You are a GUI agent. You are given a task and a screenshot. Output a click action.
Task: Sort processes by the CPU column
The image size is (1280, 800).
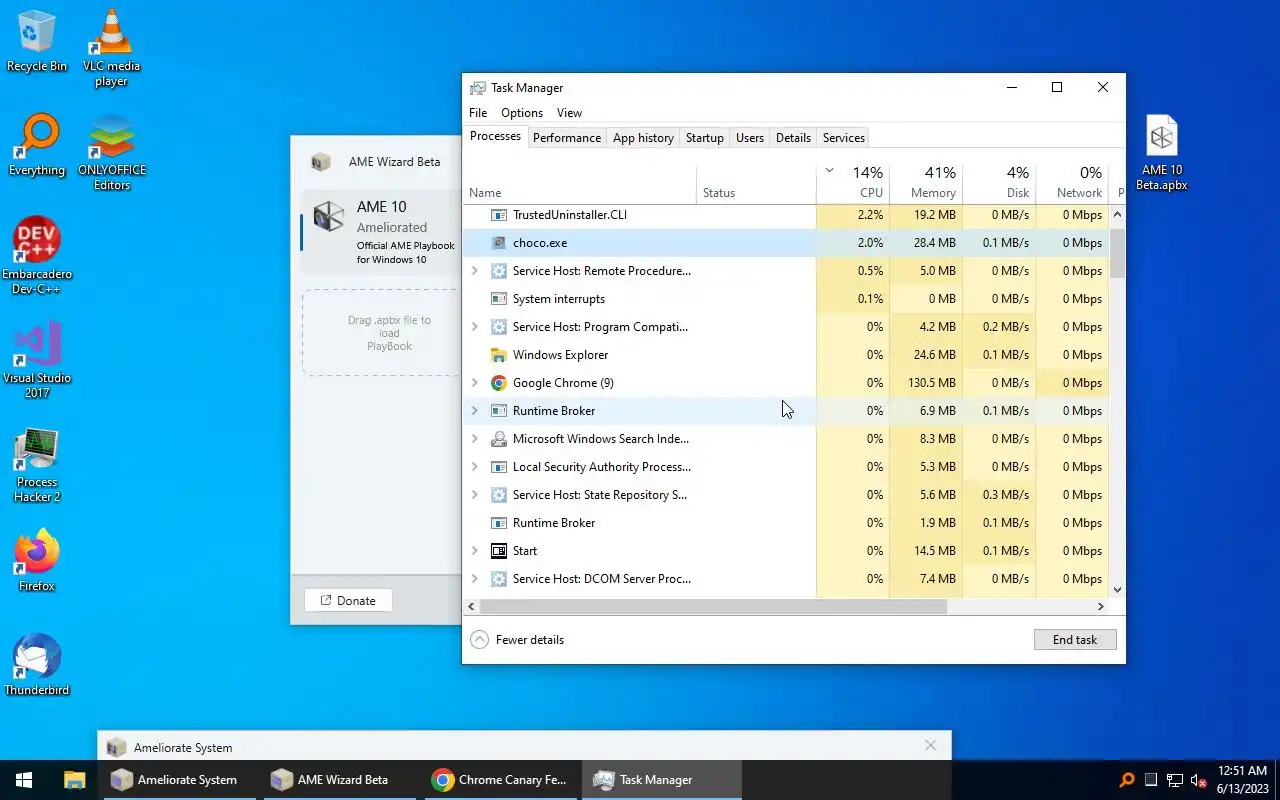tap(853, 181)
